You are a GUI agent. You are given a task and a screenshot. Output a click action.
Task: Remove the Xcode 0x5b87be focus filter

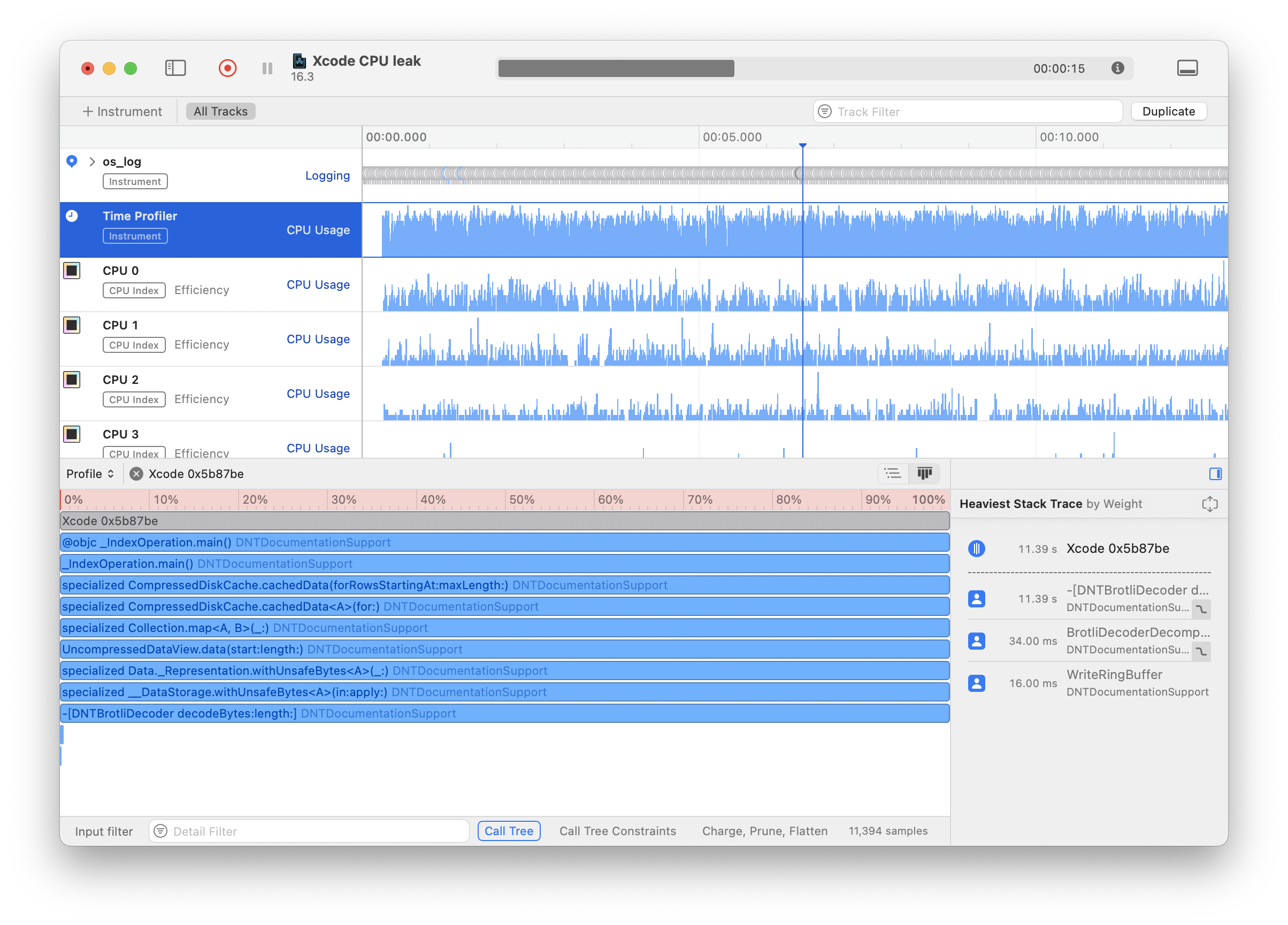(136, 474)
